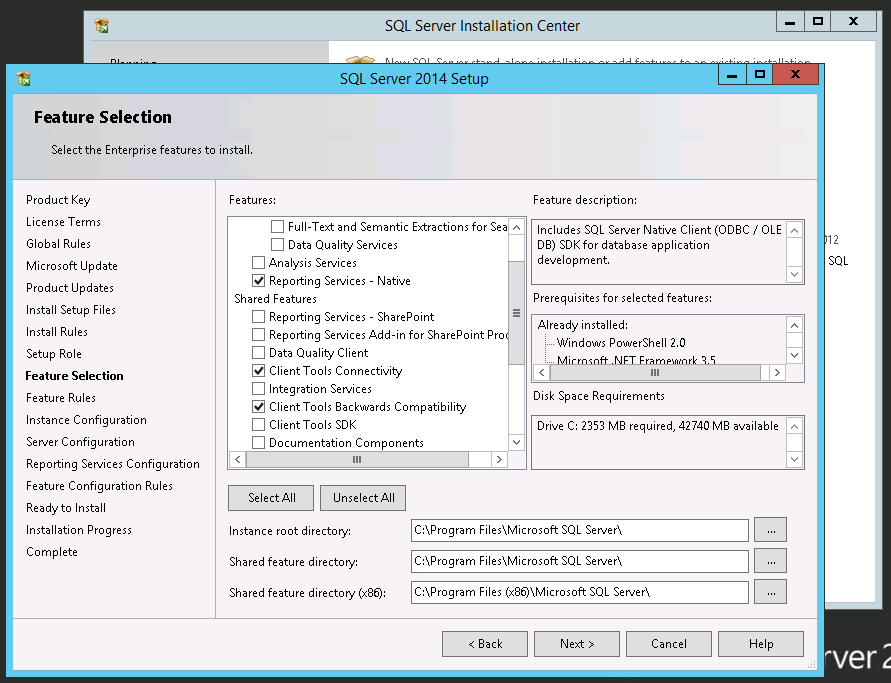Uncheck Client Tools Connectivity
Image resolution: width=891 pixels, height=683 pixels.
tap(258, 370)
